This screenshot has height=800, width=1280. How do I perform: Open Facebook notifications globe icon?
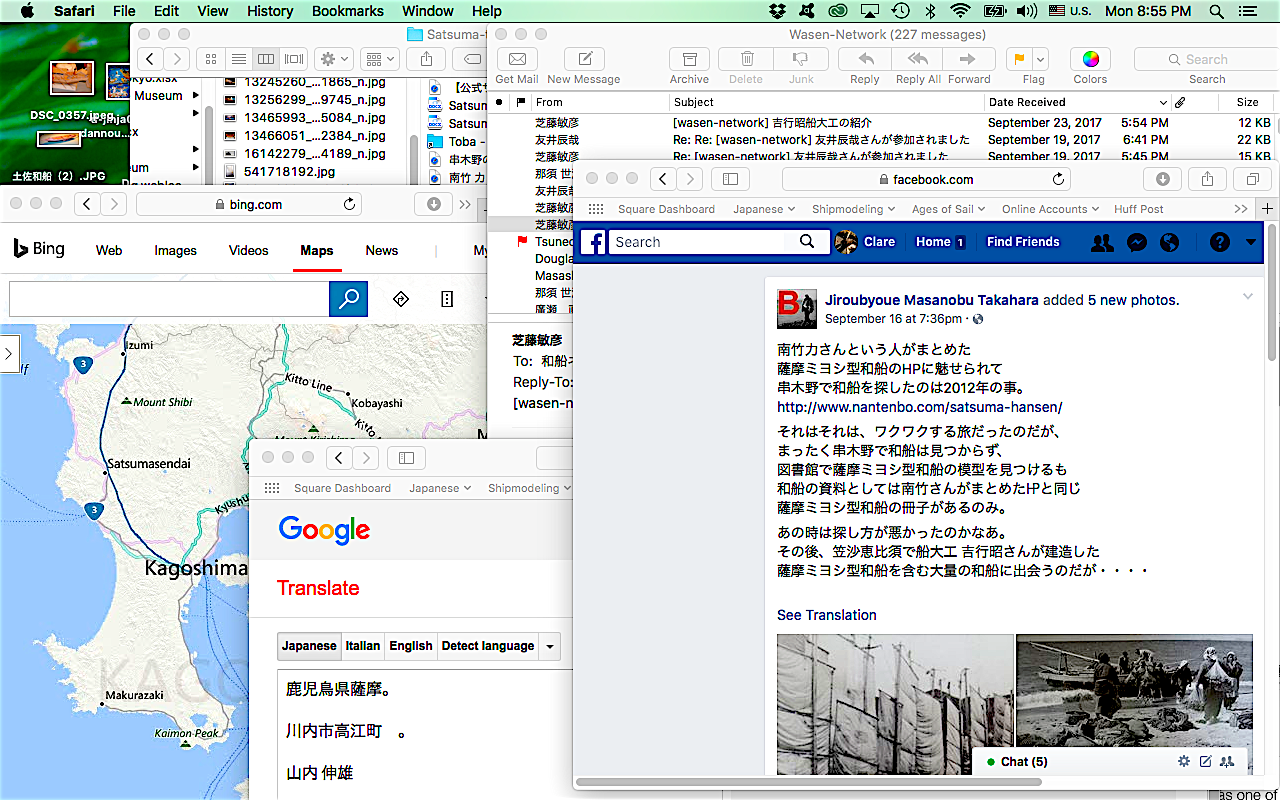(x=1169, y=242)
